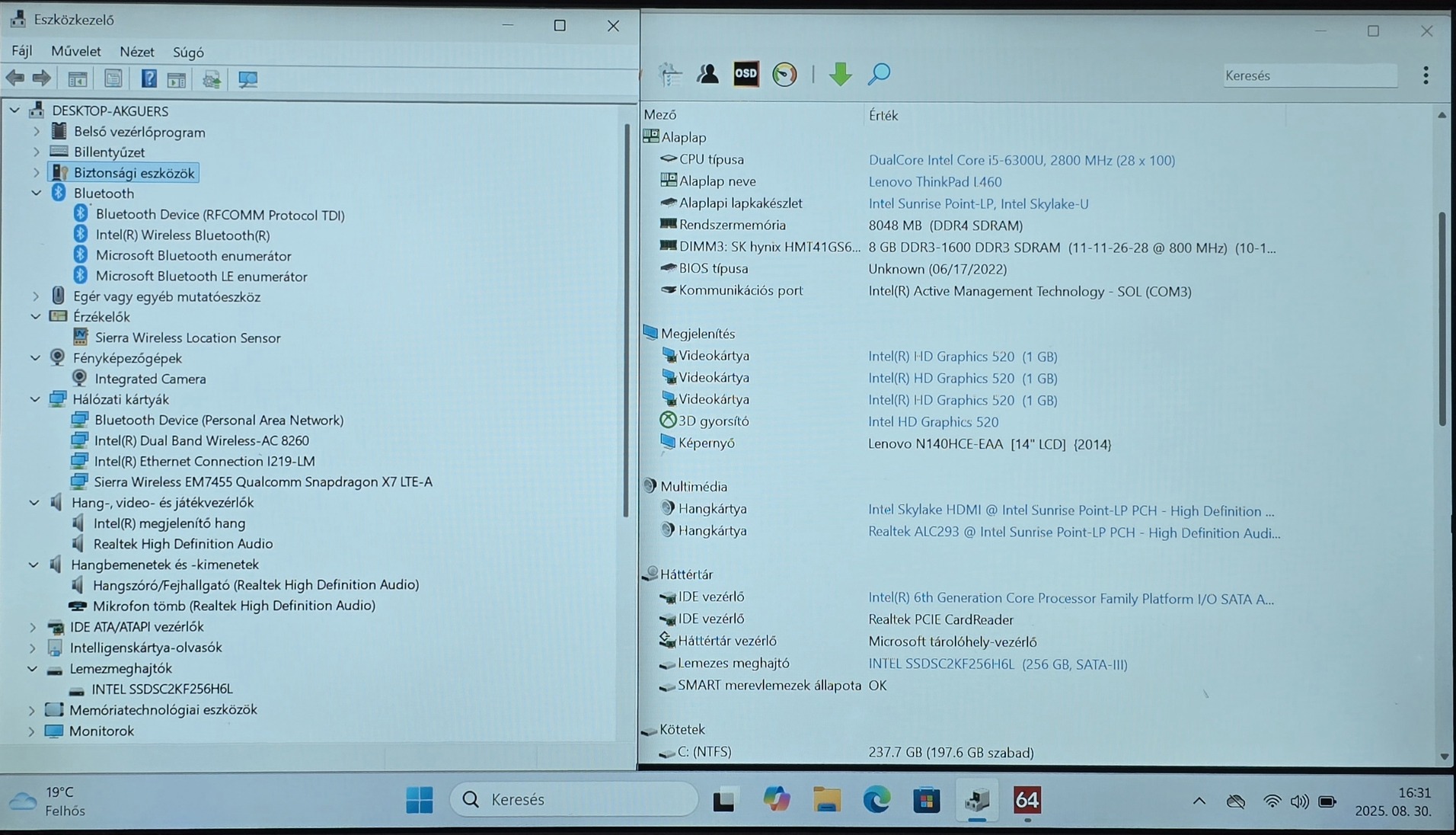
Task: Click the taskbar Keresés search box
Action: pos(574,800)
